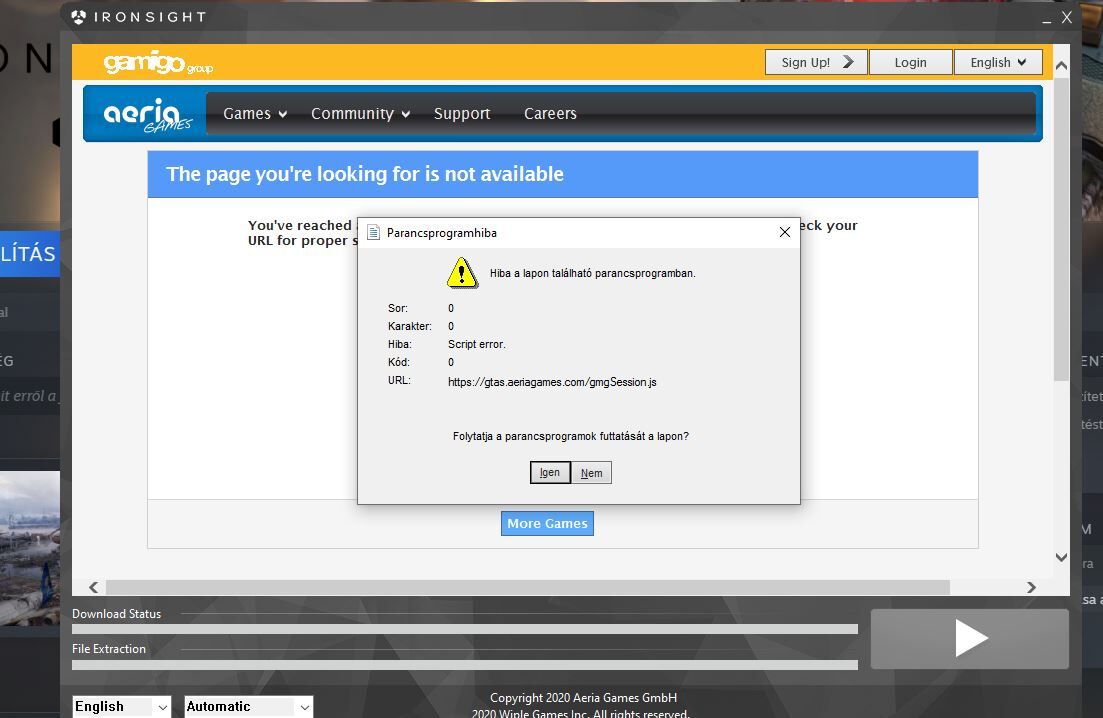Click the horizontal scrollbar right arrow
The image size is (1103, 718).
click(x=1031, y=587)
